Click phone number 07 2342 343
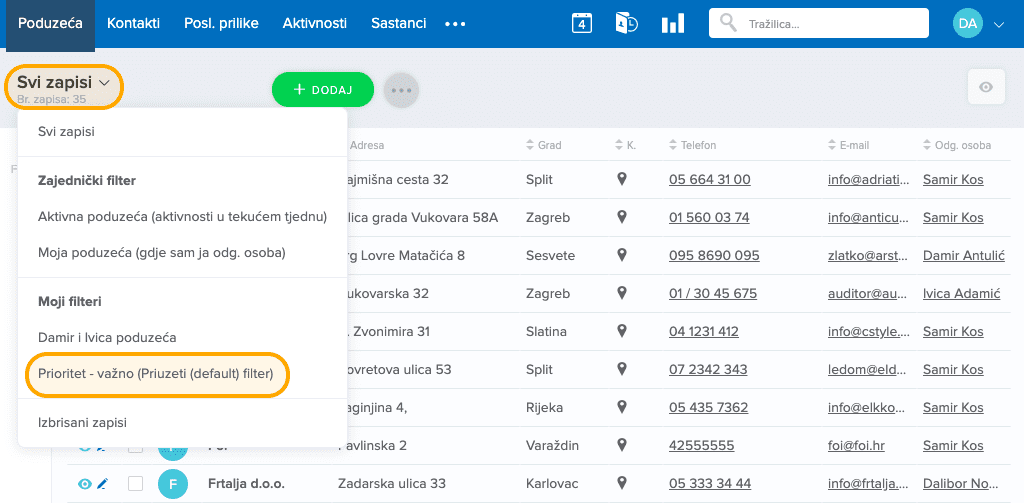This screenshot has width=1024, height=503. pyautogui.click(x=708, y=369)
